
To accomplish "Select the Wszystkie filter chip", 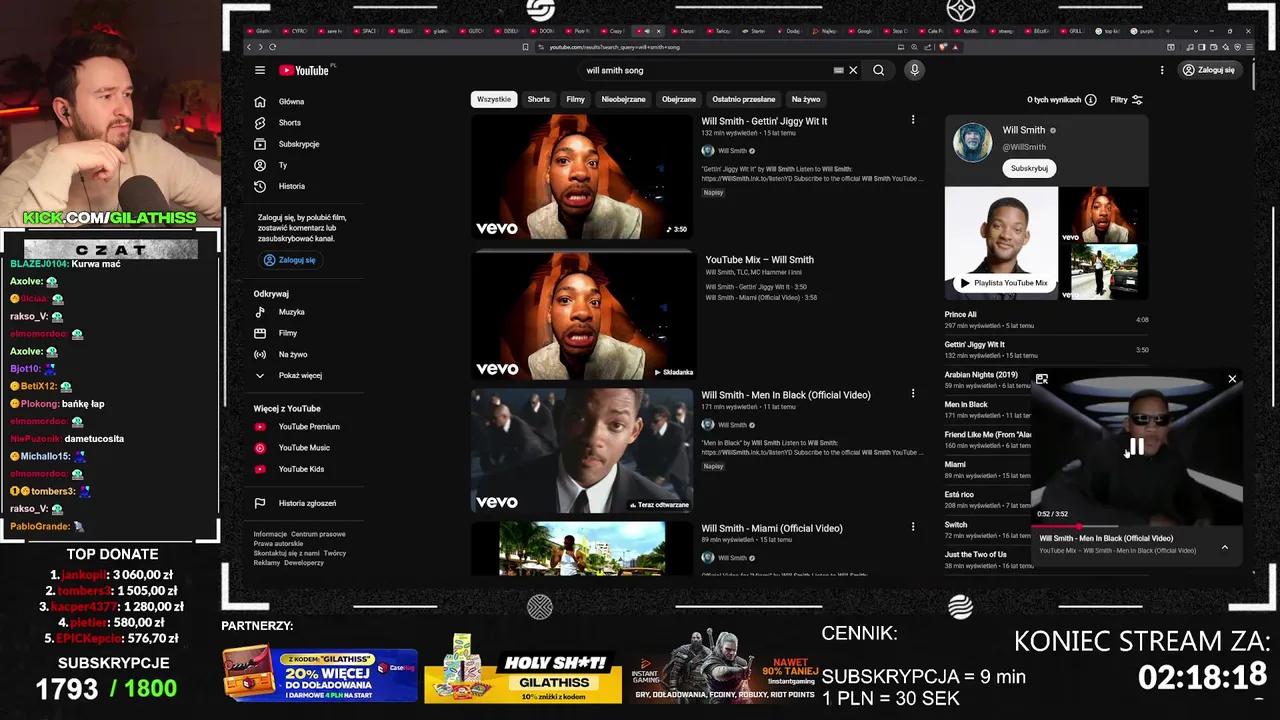I will [494, 99].
